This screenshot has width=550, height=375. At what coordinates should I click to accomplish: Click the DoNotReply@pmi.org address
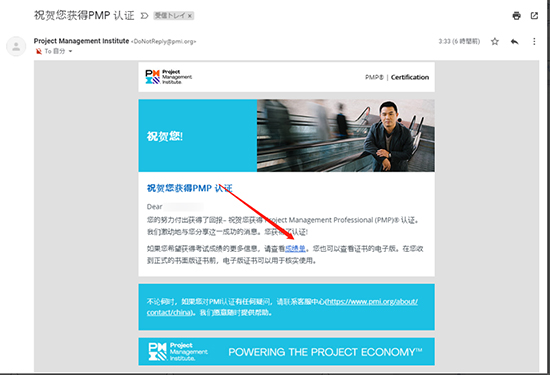coord(163,41)
